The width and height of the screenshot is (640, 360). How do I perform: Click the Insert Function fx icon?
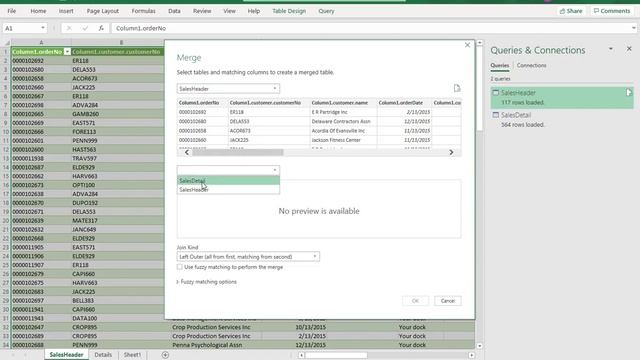(101, 28)
